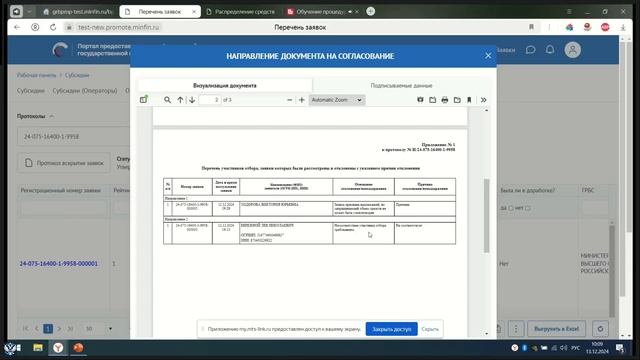640x360 pixels.
Task: Toggle the PDF viewer sidebar
Action: (x=143, y=100)
